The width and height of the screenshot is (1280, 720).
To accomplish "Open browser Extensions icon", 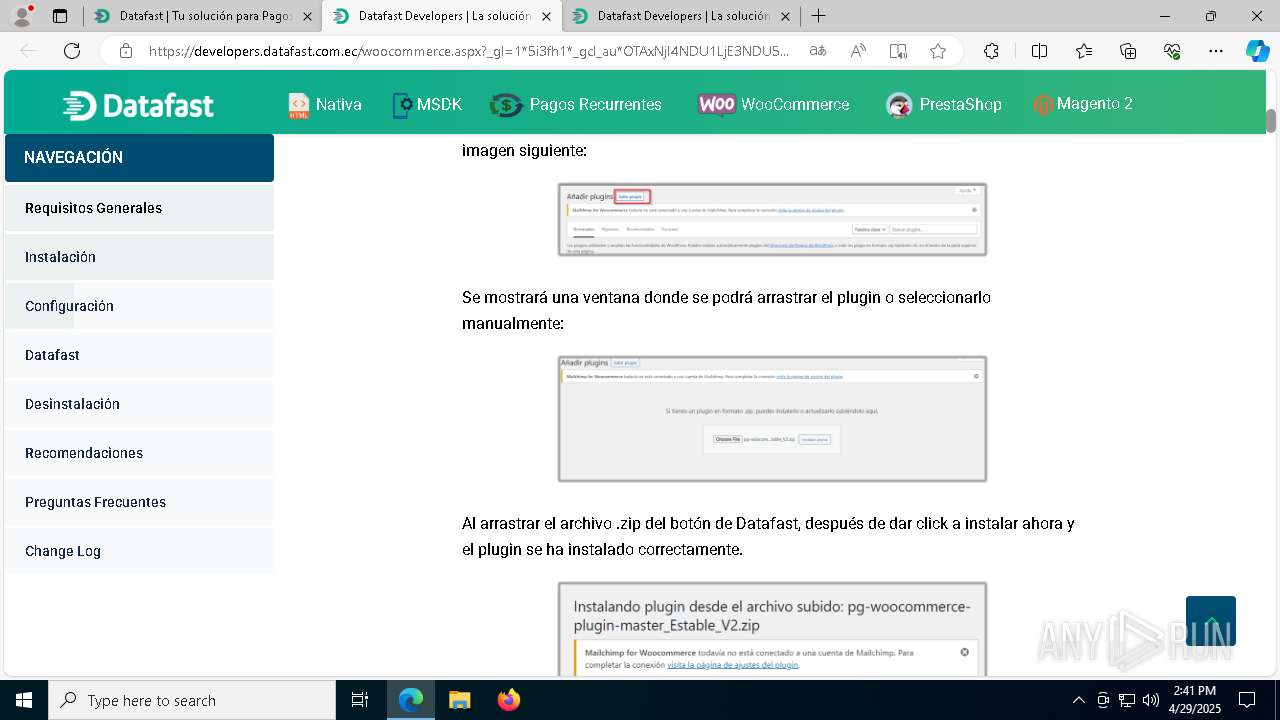I will pyautogui.click(x=991, y=51).
